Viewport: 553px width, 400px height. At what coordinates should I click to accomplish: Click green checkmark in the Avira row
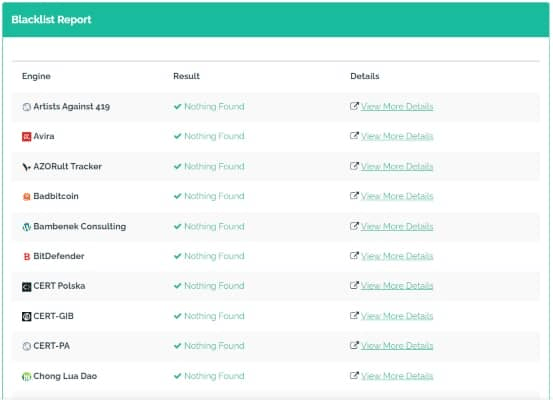[x=178, y=136]
